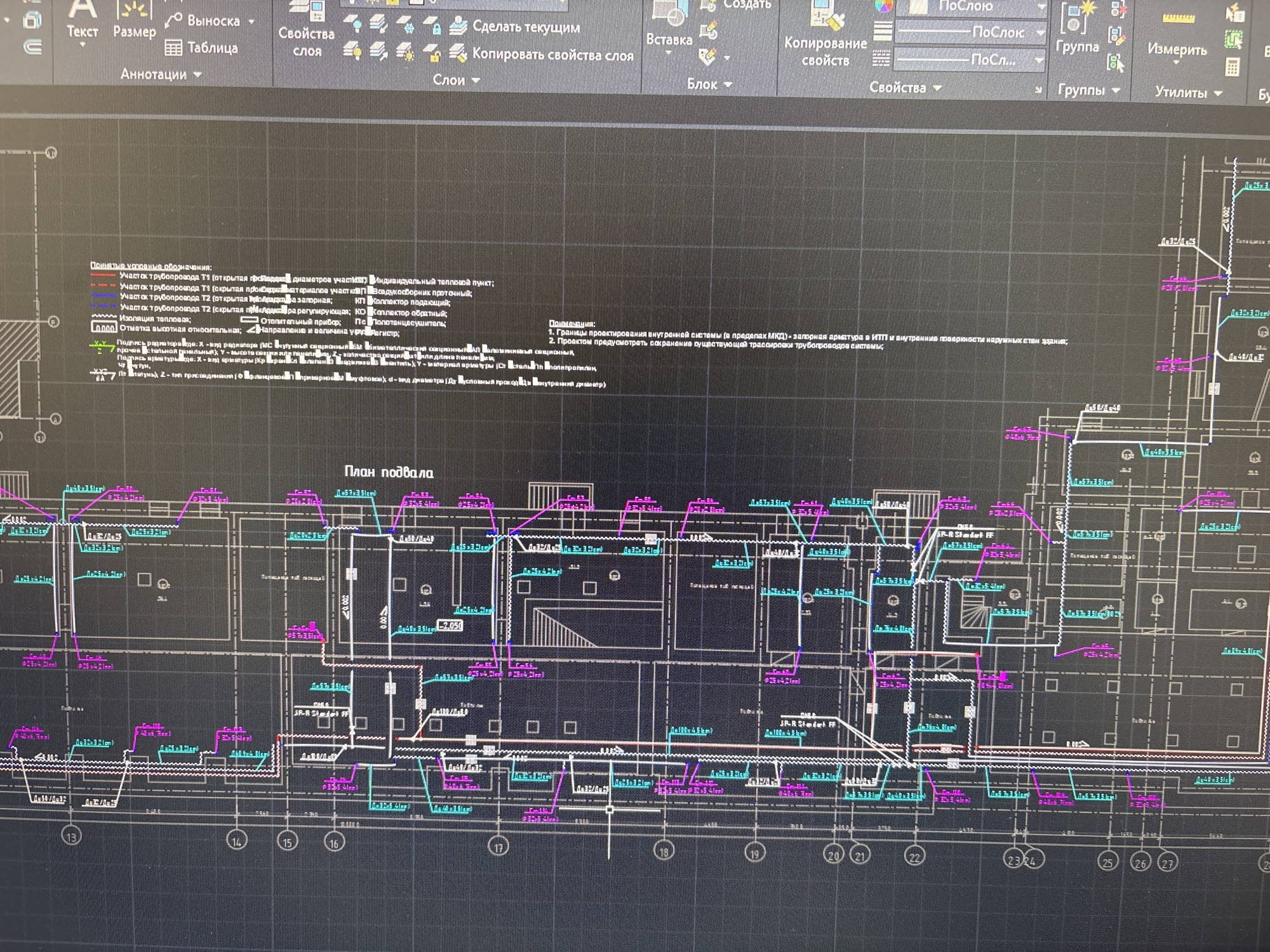Select the Размер dimension tool

coord(134,20)
